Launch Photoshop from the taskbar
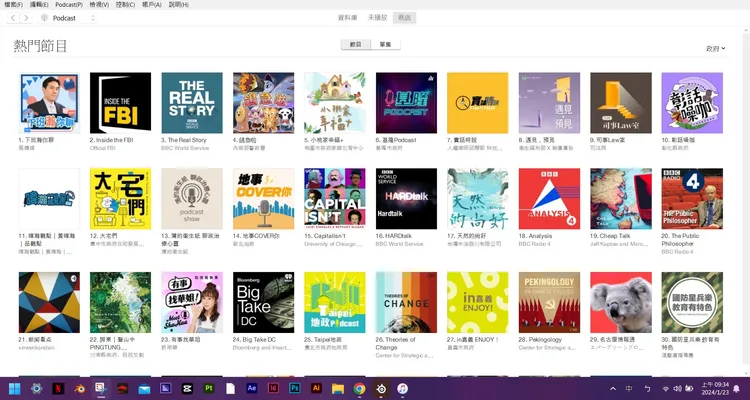This screenshot has height=400, width=750. click(295, 389)
